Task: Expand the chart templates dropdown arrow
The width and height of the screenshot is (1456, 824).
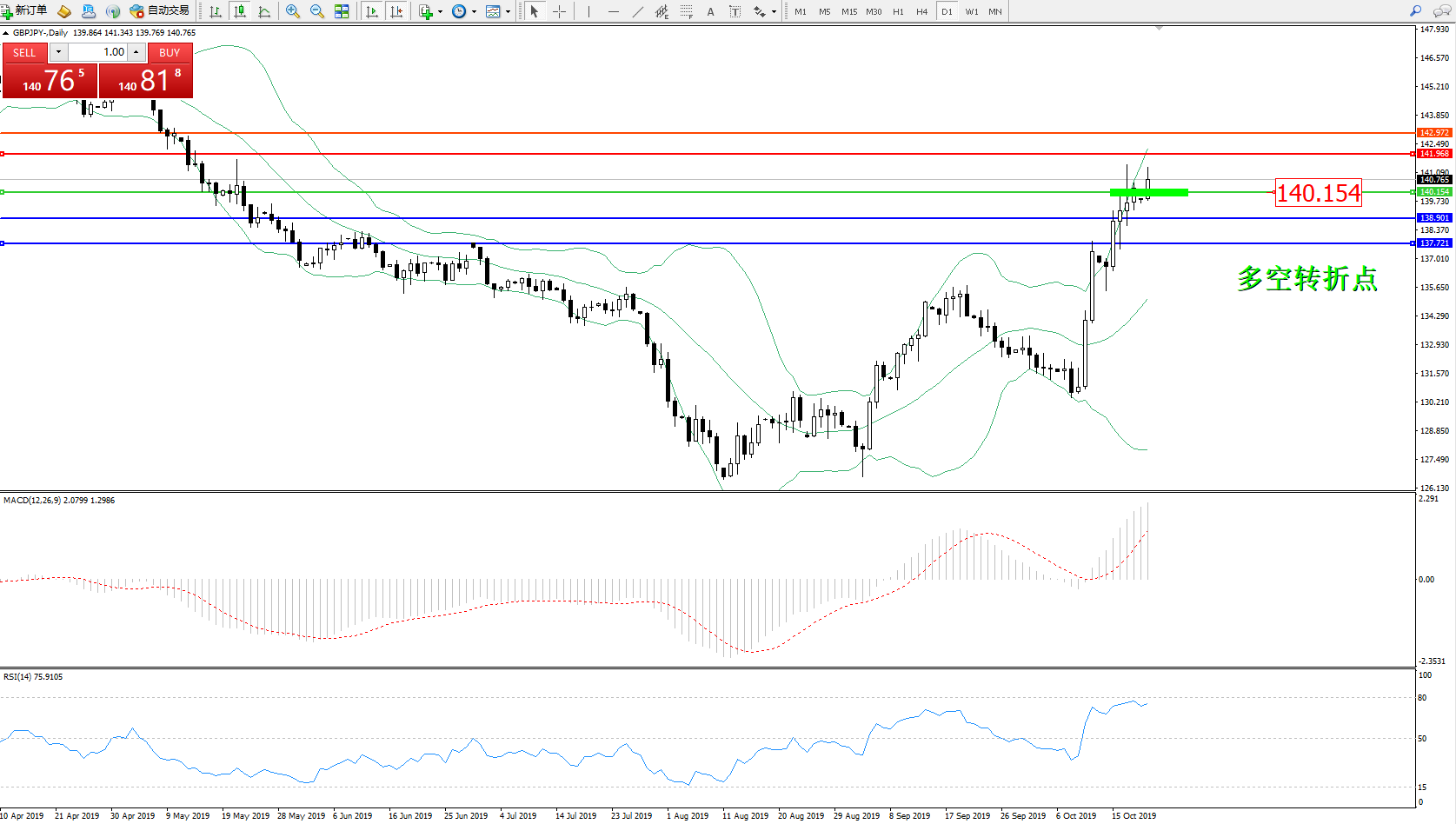Action: 508,11
